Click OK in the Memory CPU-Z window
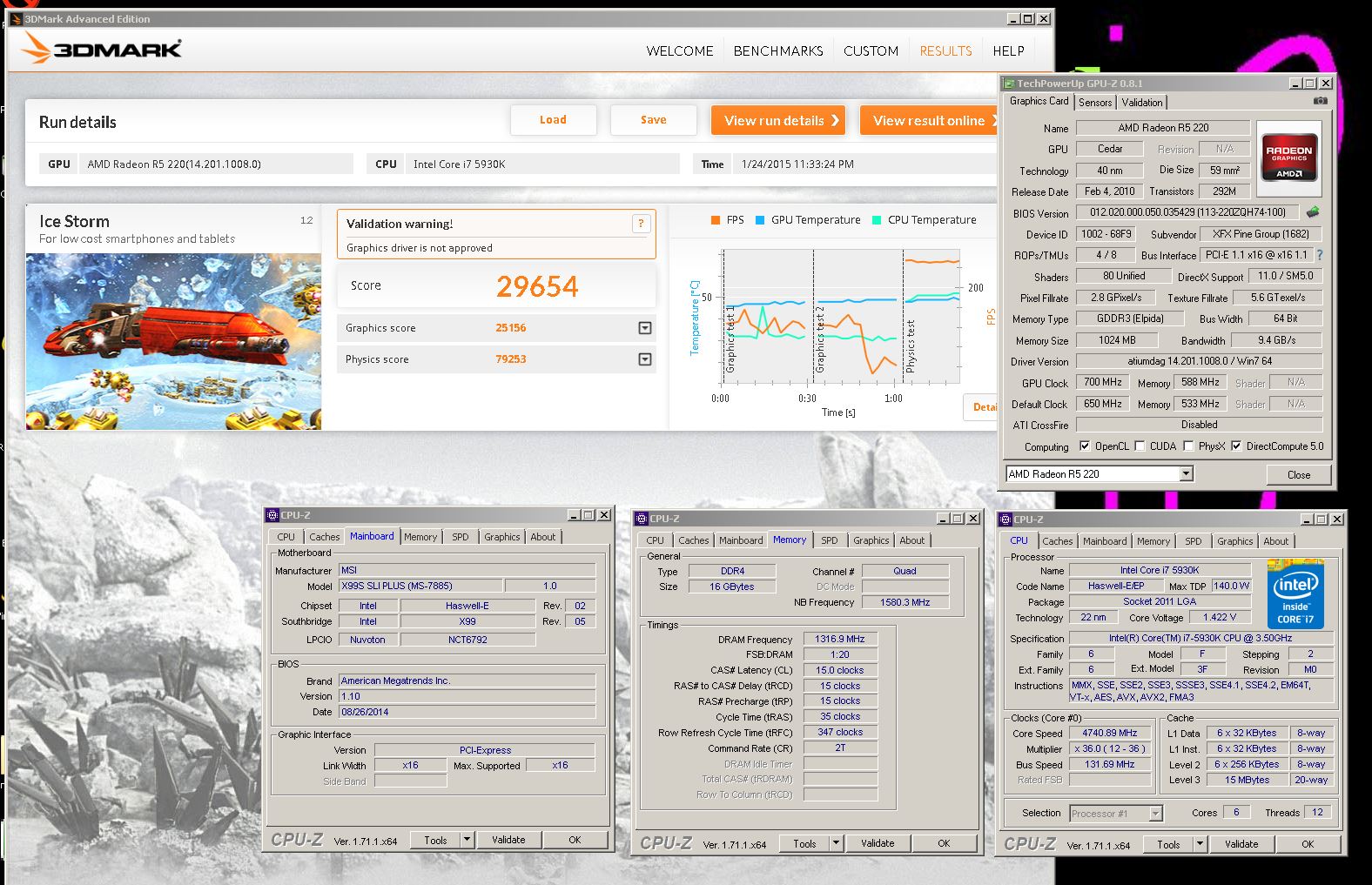This screenshot has width=1372, height=885. coord(944,843)
